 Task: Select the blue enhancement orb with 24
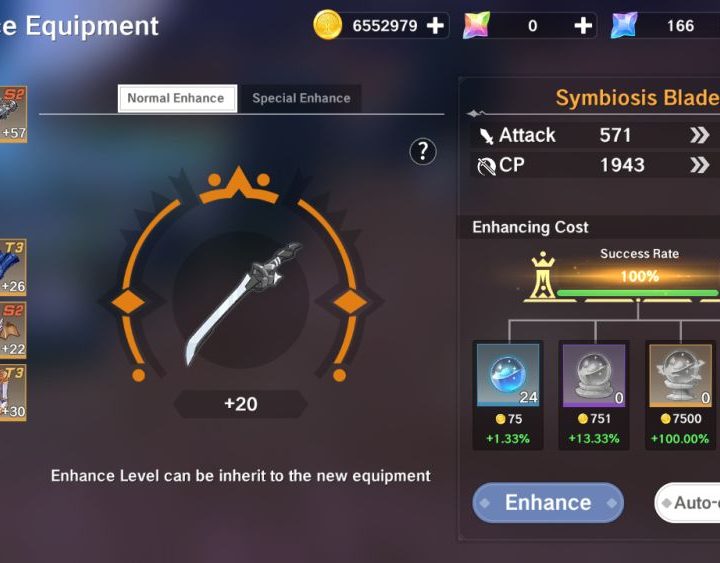click(x=508, y=375)
